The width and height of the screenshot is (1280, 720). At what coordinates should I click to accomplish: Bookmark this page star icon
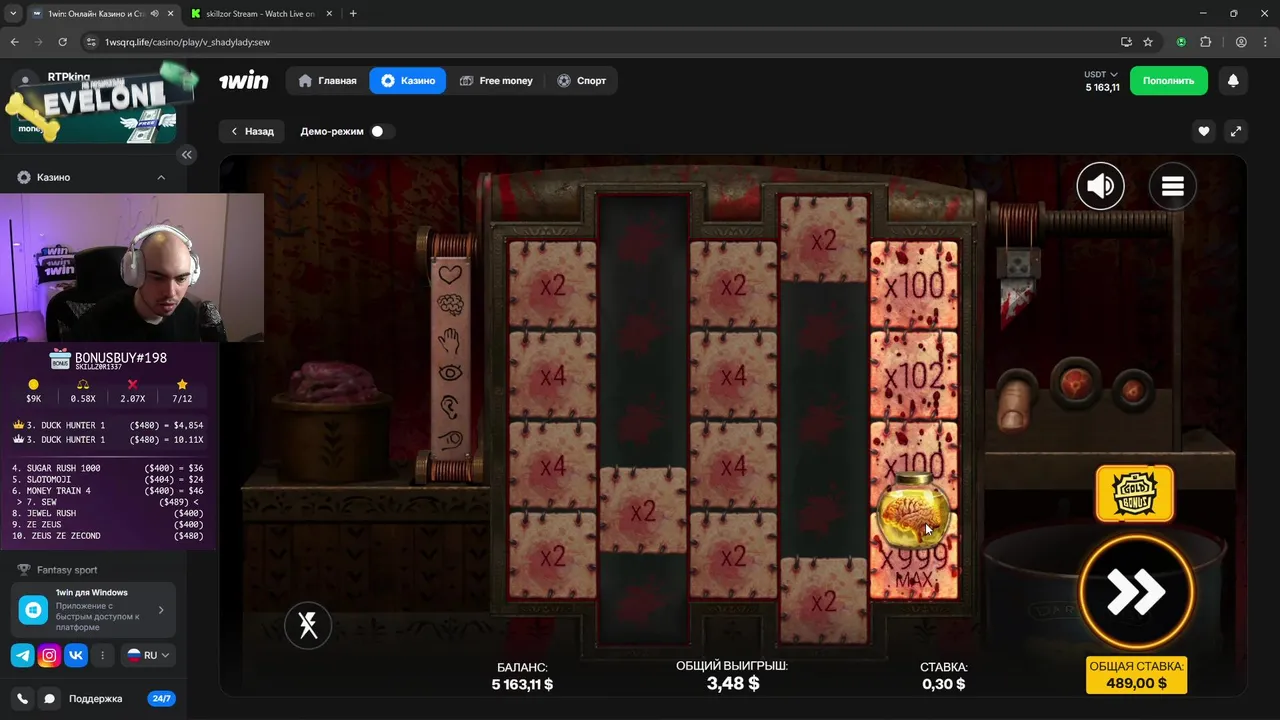pos(1148,42)
